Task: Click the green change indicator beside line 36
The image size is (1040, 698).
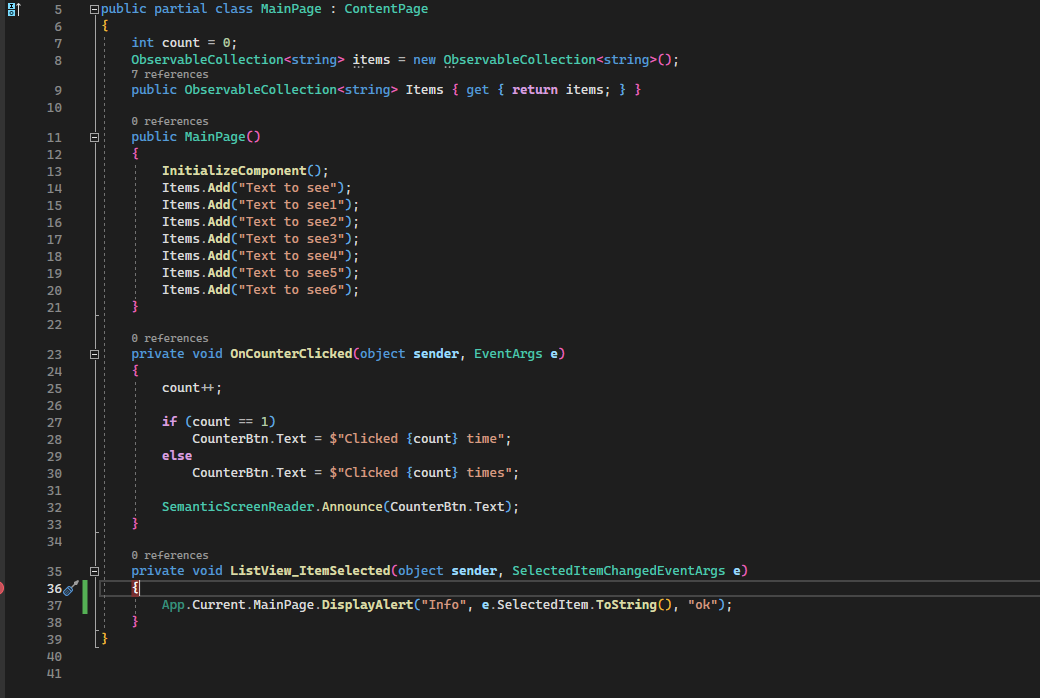Action: click(84, 588)
